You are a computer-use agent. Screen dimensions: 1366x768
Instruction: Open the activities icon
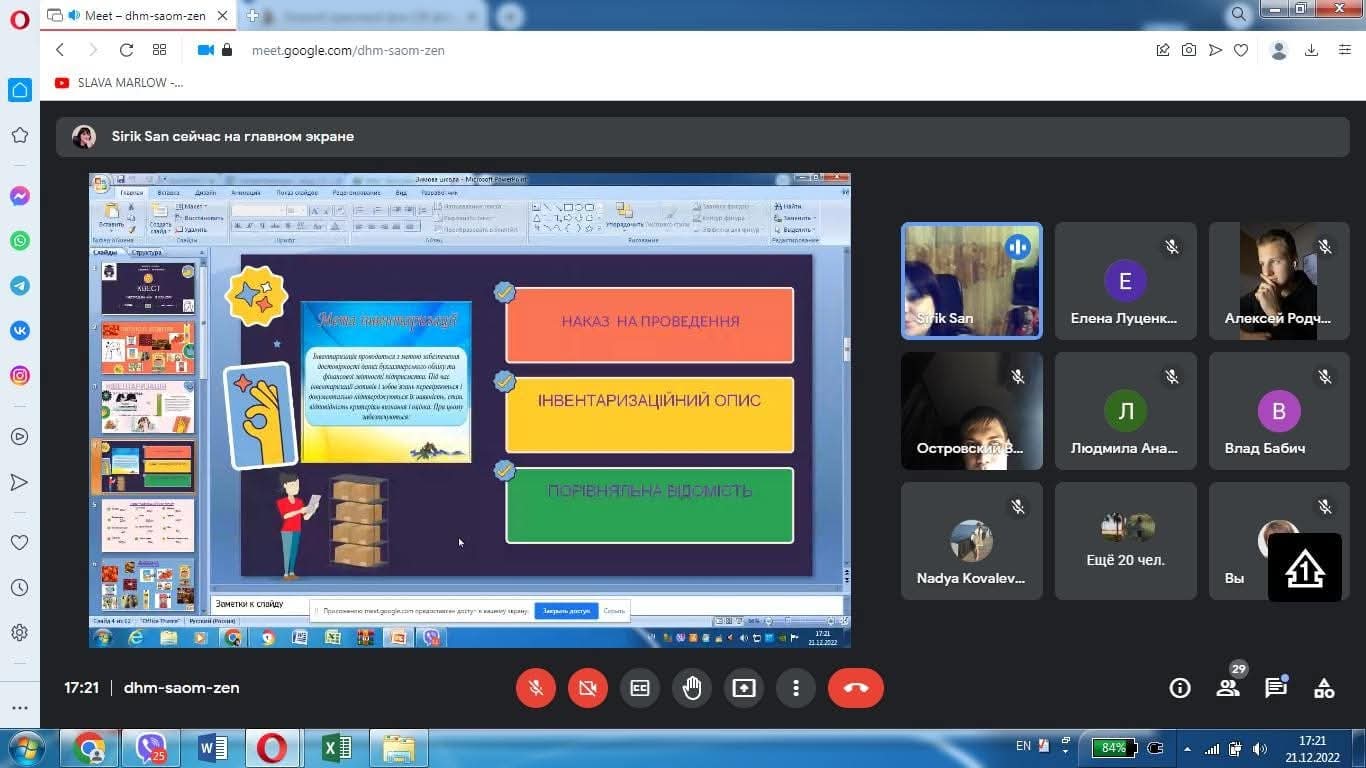pos(1324,688)
